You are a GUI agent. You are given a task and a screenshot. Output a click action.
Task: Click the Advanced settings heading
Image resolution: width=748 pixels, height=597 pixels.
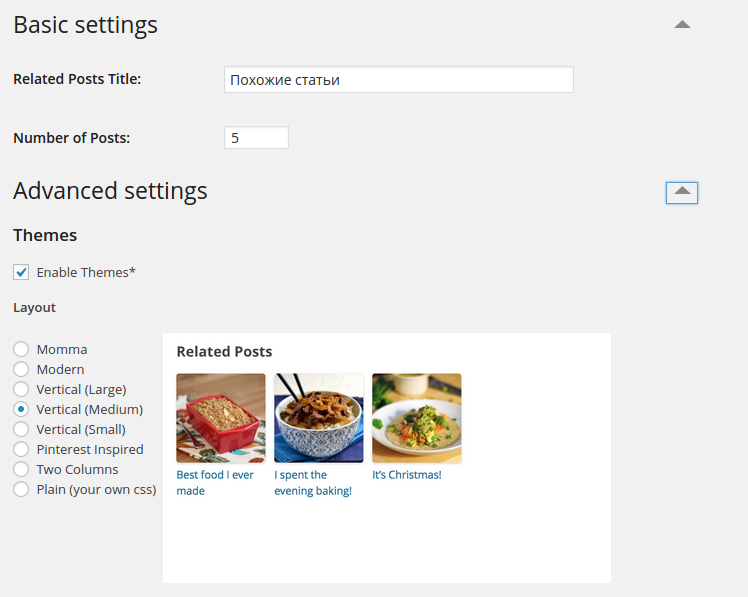(x=110, y=191)
